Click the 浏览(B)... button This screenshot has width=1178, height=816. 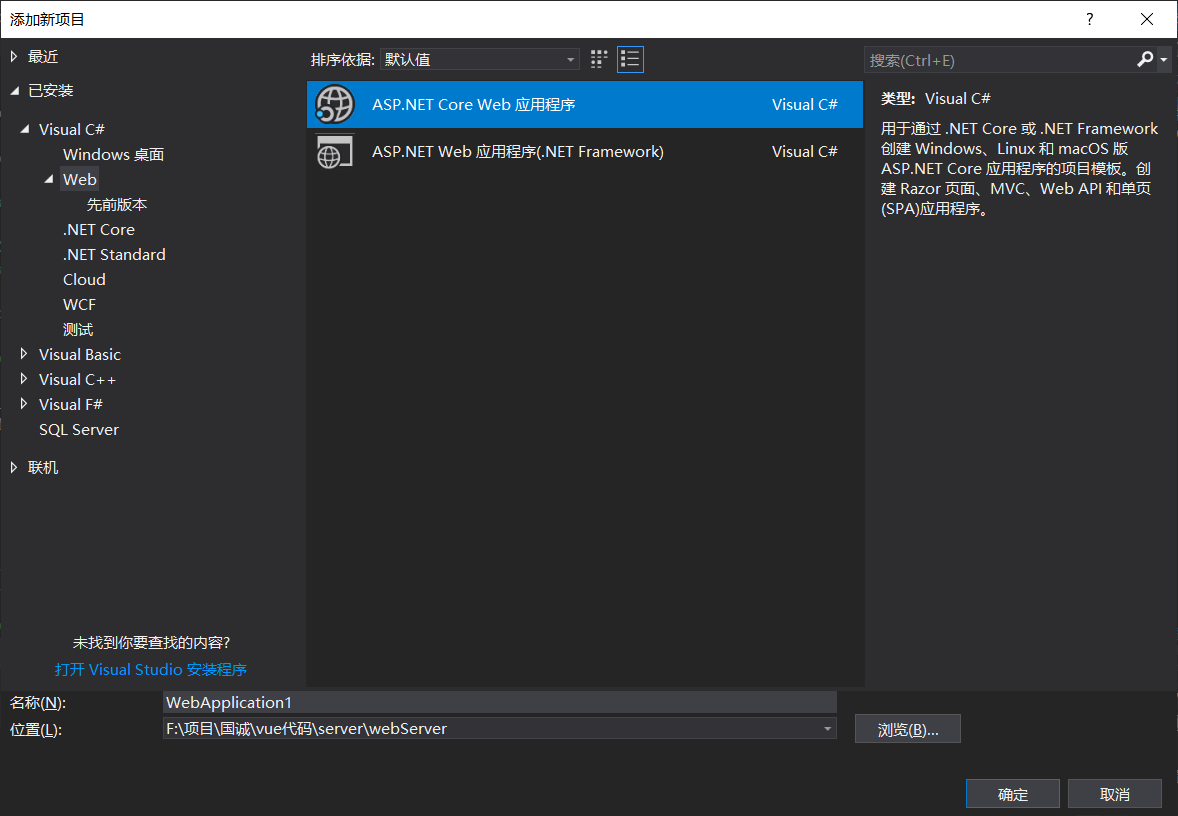(908, 729)
